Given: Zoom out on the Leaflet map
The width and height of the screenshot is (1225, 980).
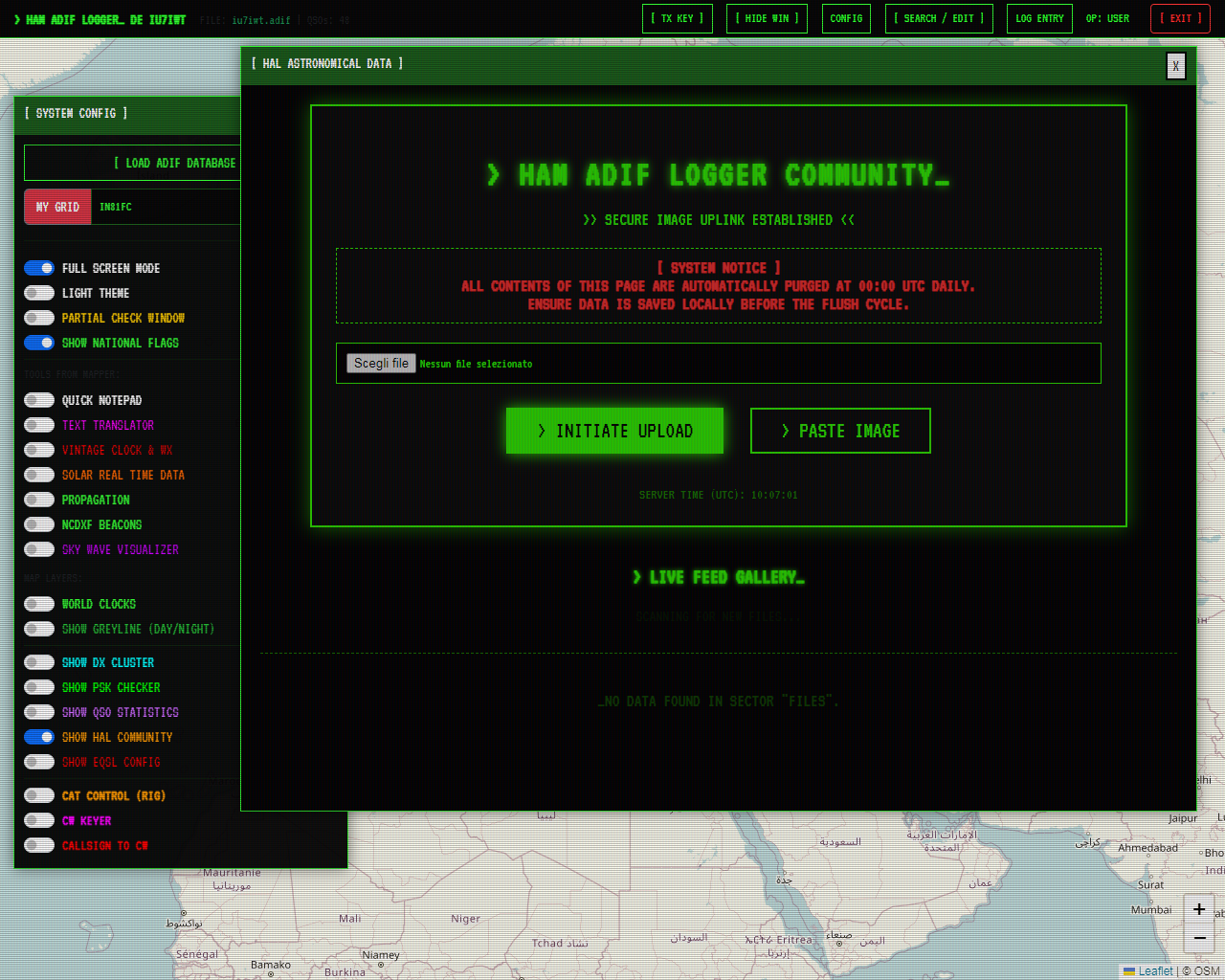Looking at the screenshot, I should [1198, 938].
